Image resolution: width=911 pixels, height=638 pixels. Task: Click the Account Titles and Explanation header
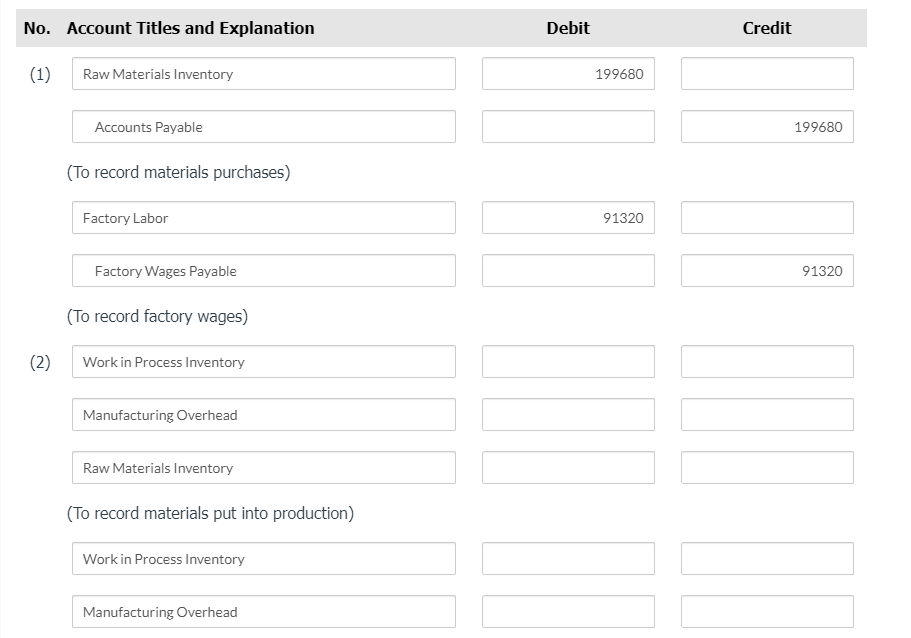tap(190, 28)
